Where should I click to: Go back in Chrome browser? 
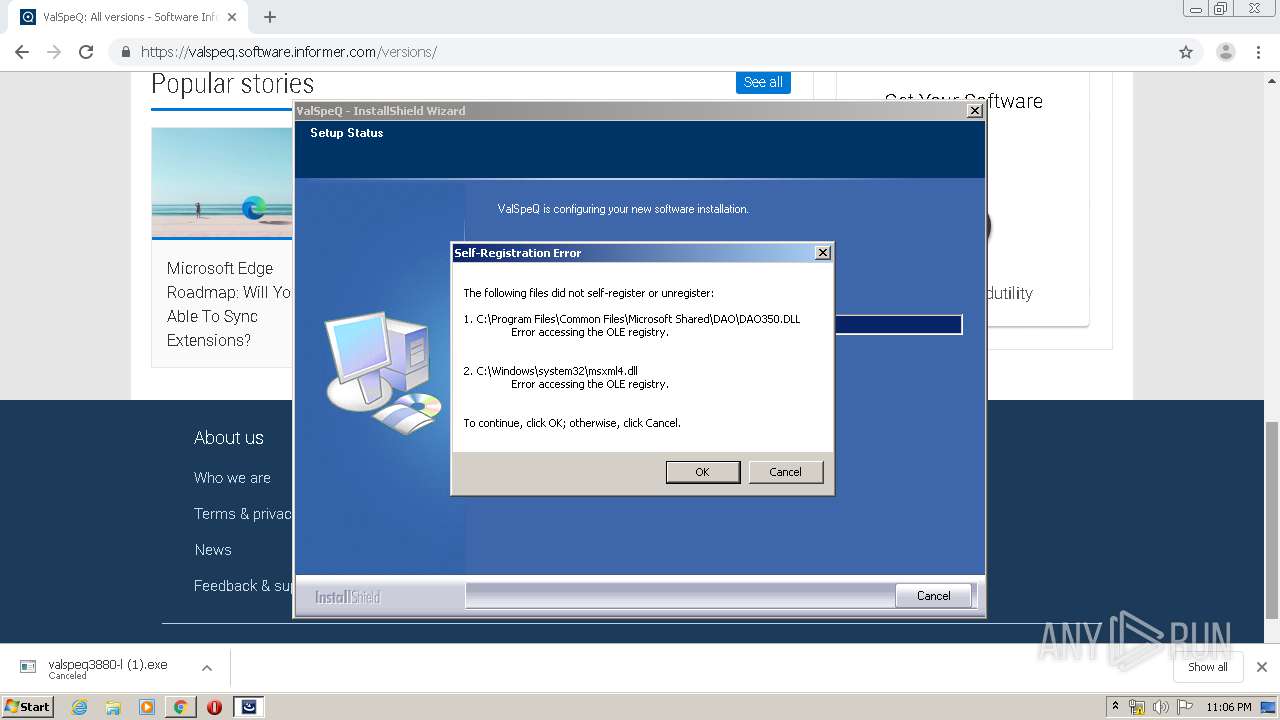(x=22, y=52)
